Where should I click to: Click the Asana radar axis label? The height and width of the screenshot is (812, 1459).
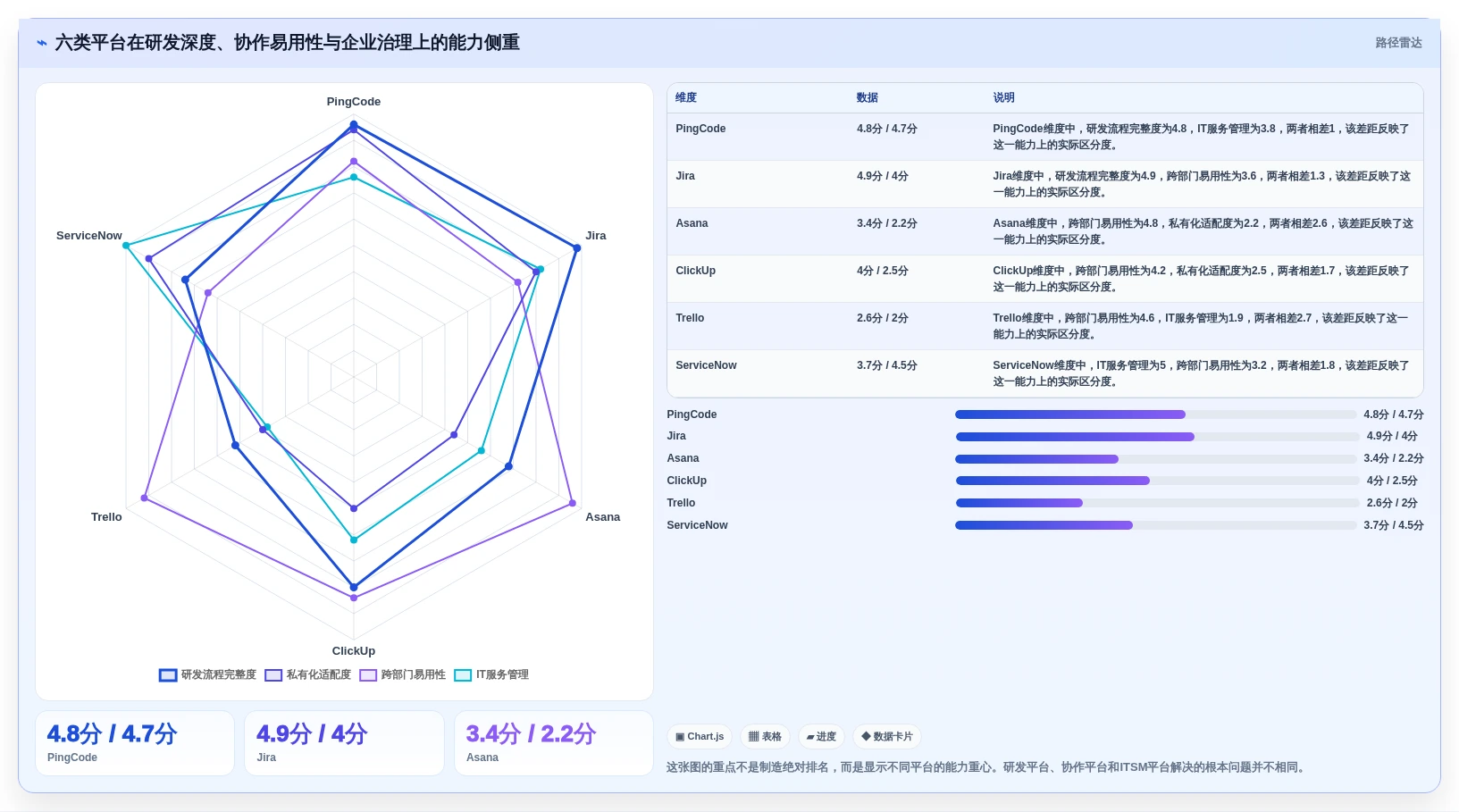click(x=603, y=517)
